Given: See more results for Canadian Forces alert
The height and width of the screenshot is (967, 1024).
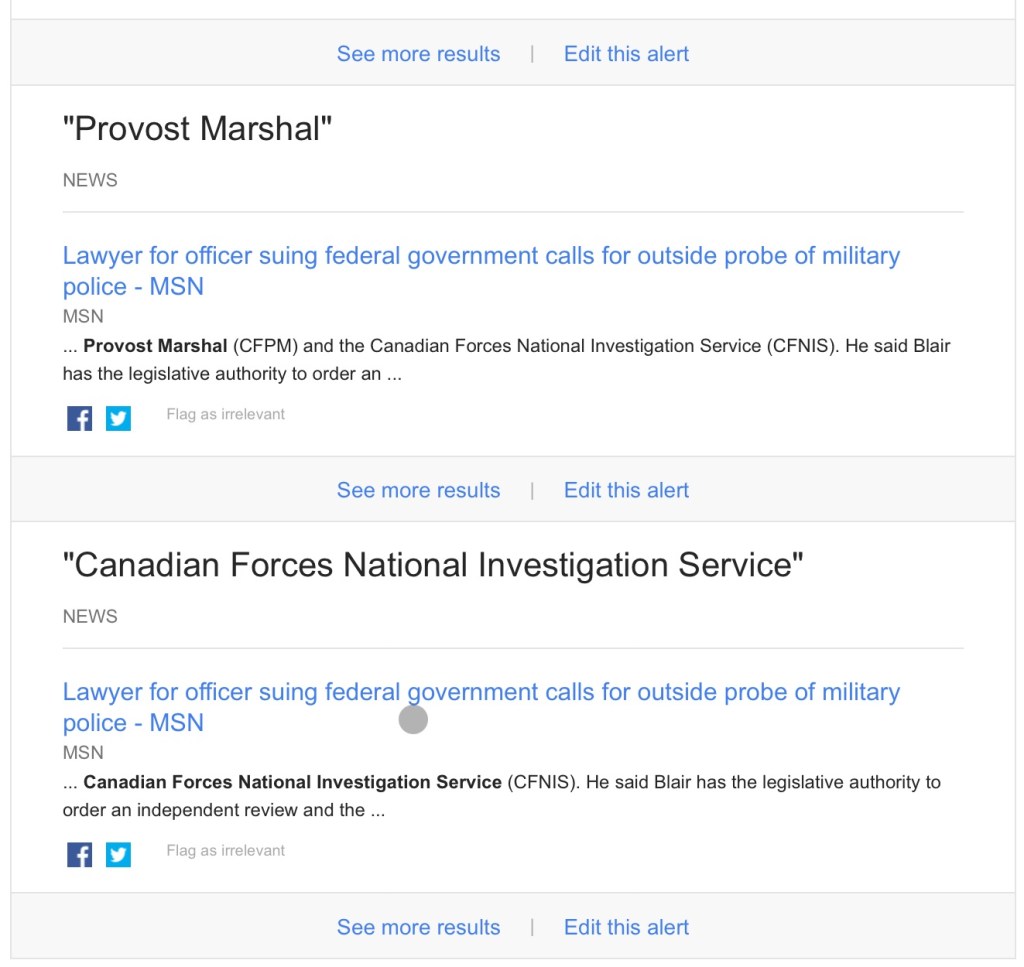Looking at the screenshot, I should coord(418,927).
